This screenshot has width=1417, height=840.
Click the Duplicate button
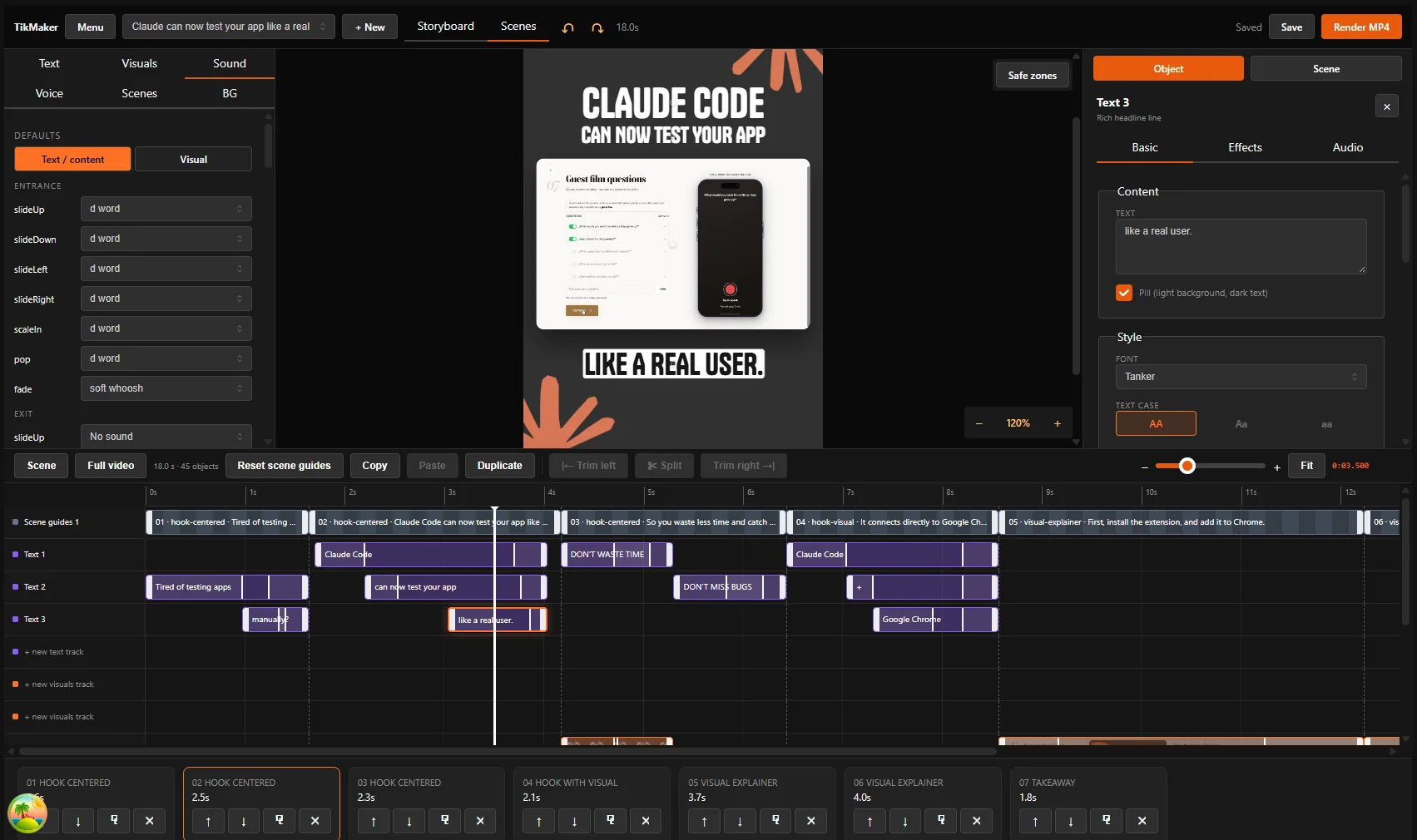click(x=499, y=466)
